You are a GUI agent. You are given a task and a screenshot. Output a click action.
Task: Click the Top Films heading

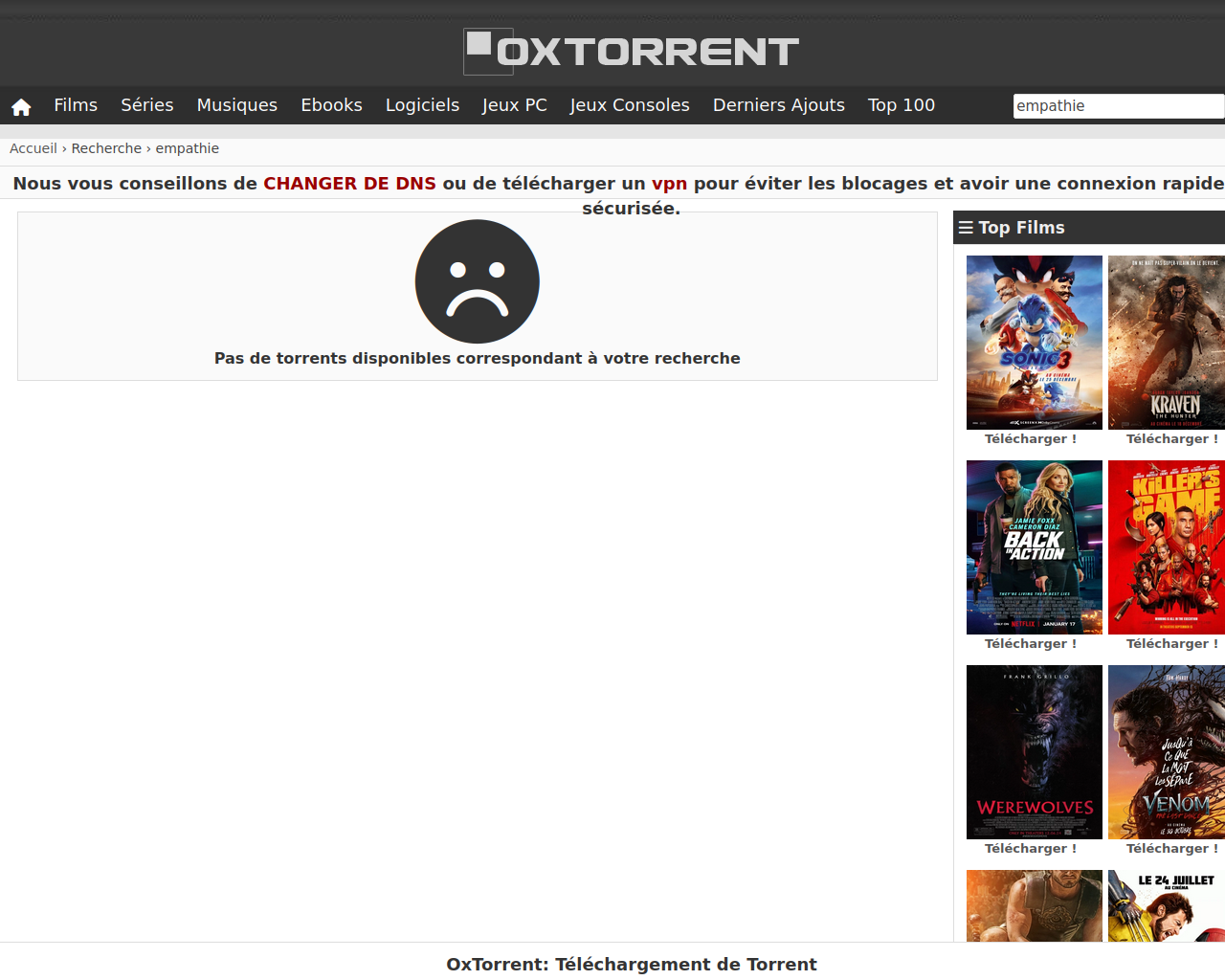click(1021, 228)
